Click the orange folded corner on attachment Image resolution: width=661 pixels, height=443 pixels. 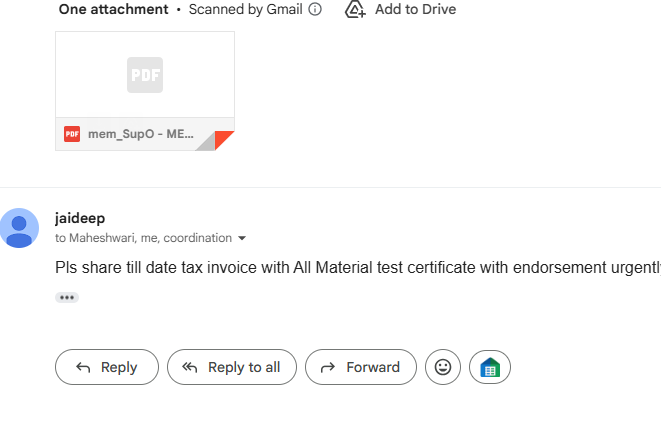225,141
